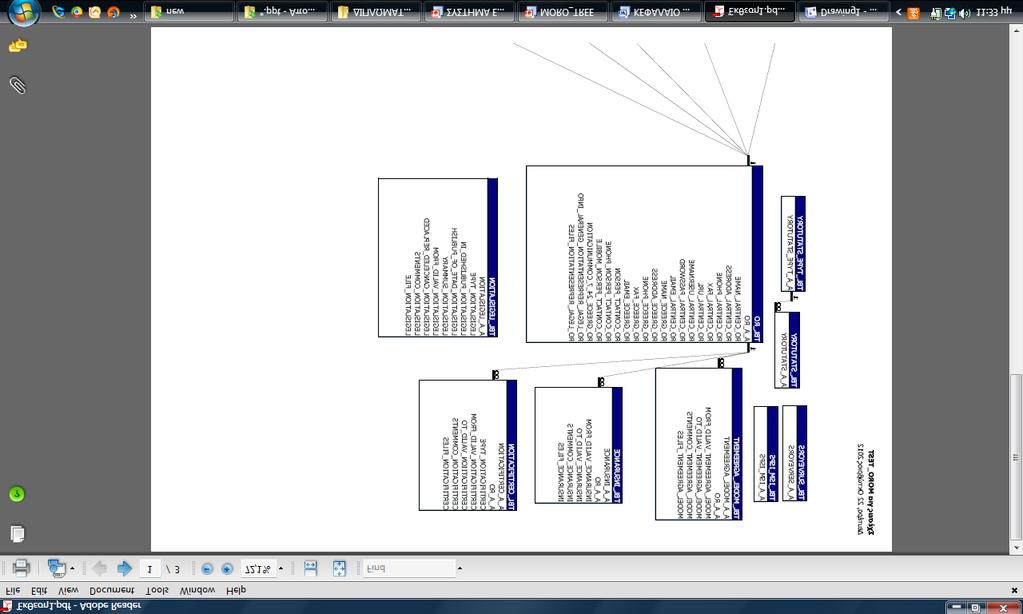Click the current page number field
This screenshot has height=614, width=1023.
point(149,569)
